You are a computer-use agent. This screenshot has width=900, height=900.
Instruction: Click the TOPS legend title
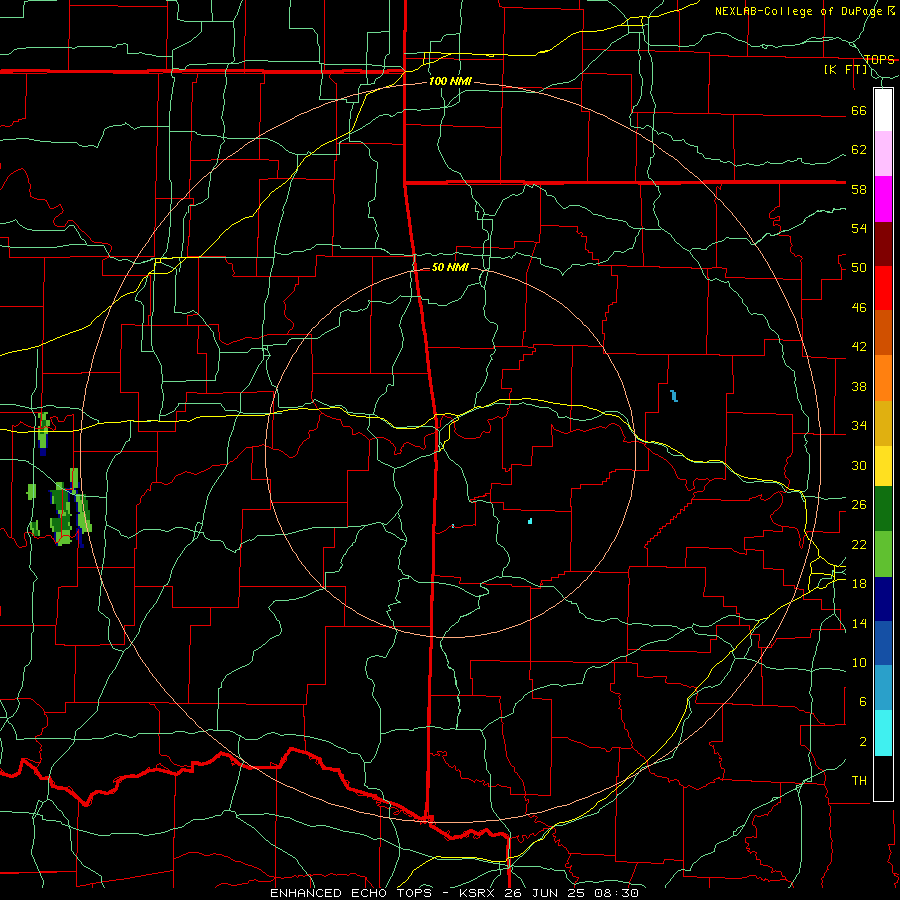879,60
